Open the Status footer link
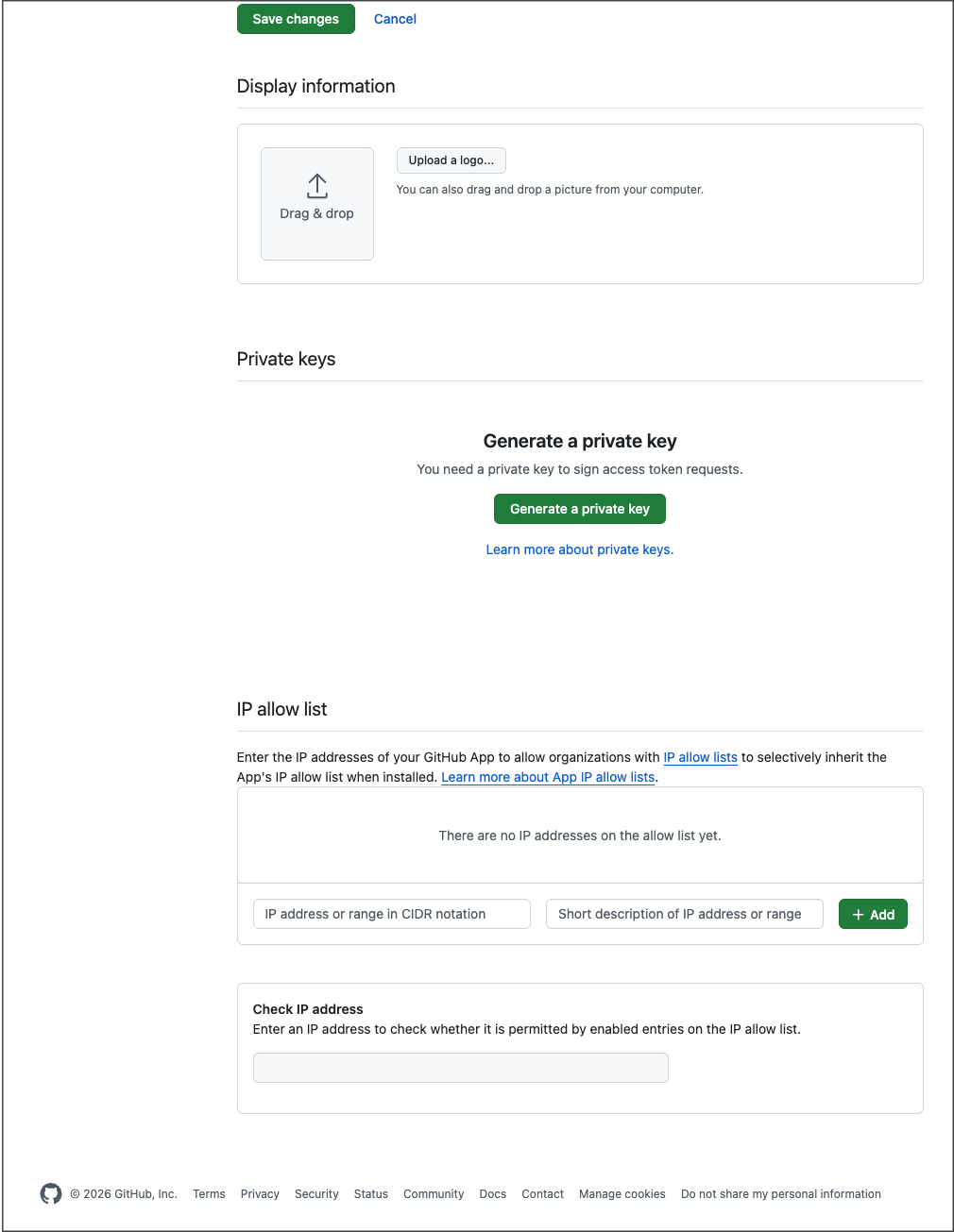This screenshot has width=954, height=1232. tap(371, 1194)
